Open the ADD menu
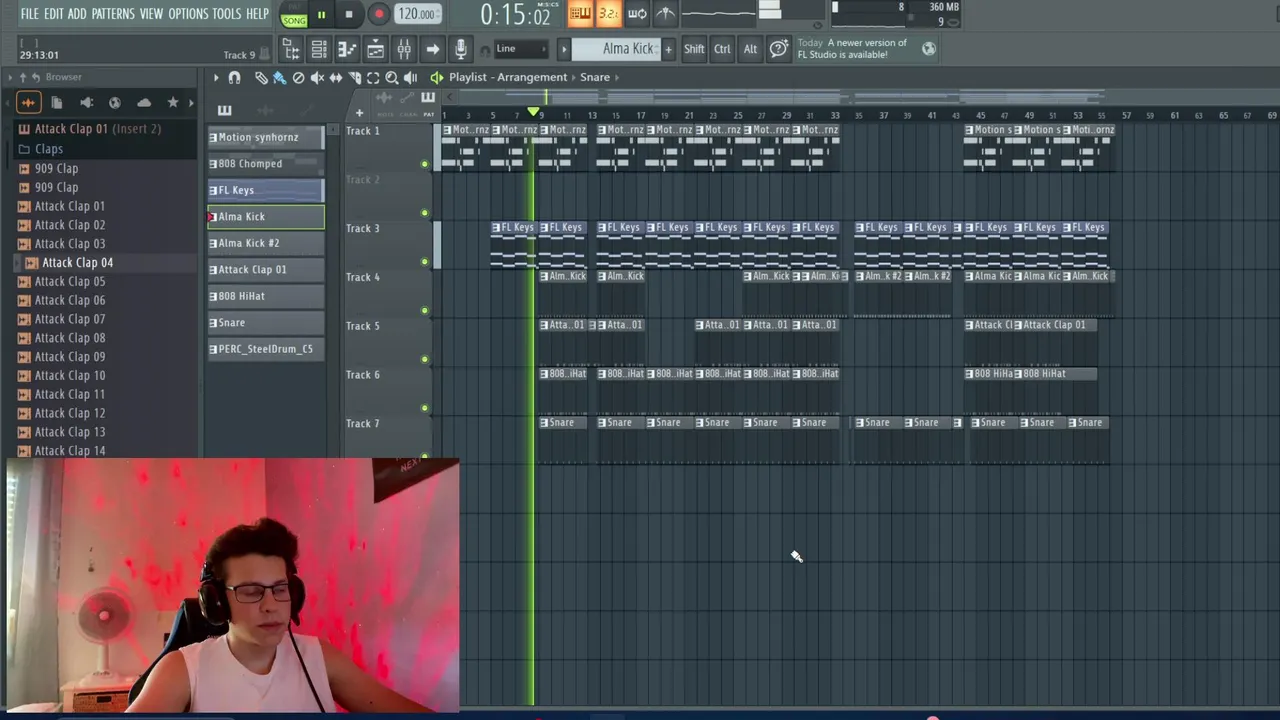 point(77,14)
